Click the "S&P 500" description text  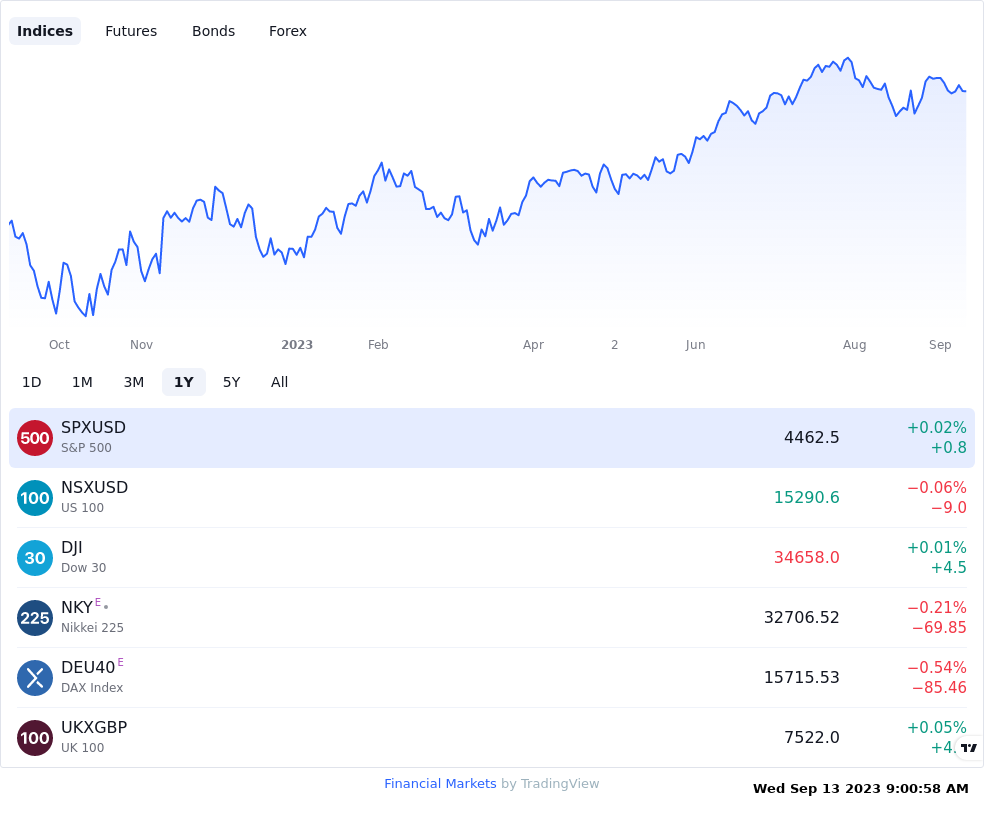[86, 448]
